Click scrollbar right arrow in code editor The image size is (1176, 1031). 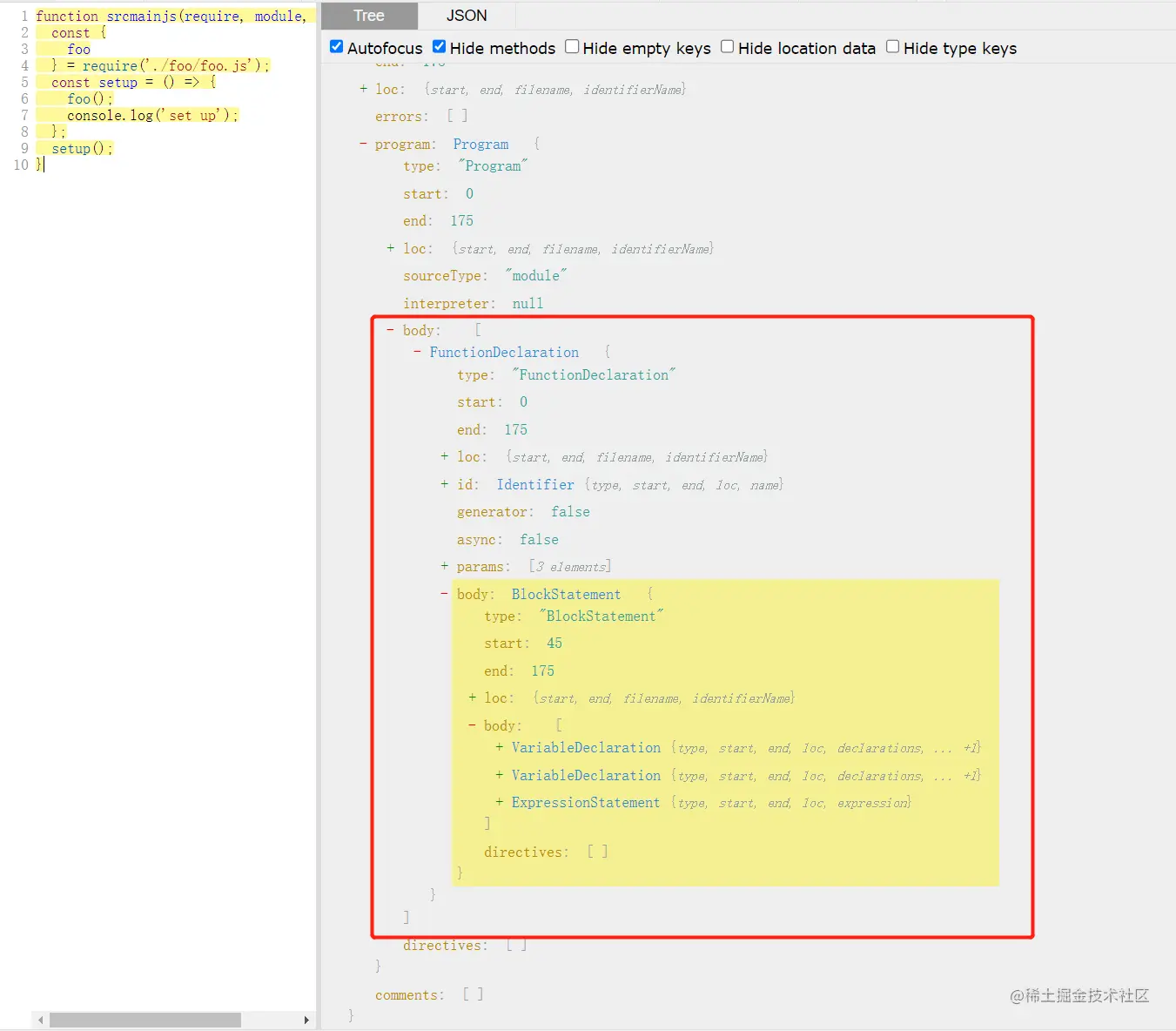point(306,1020)
